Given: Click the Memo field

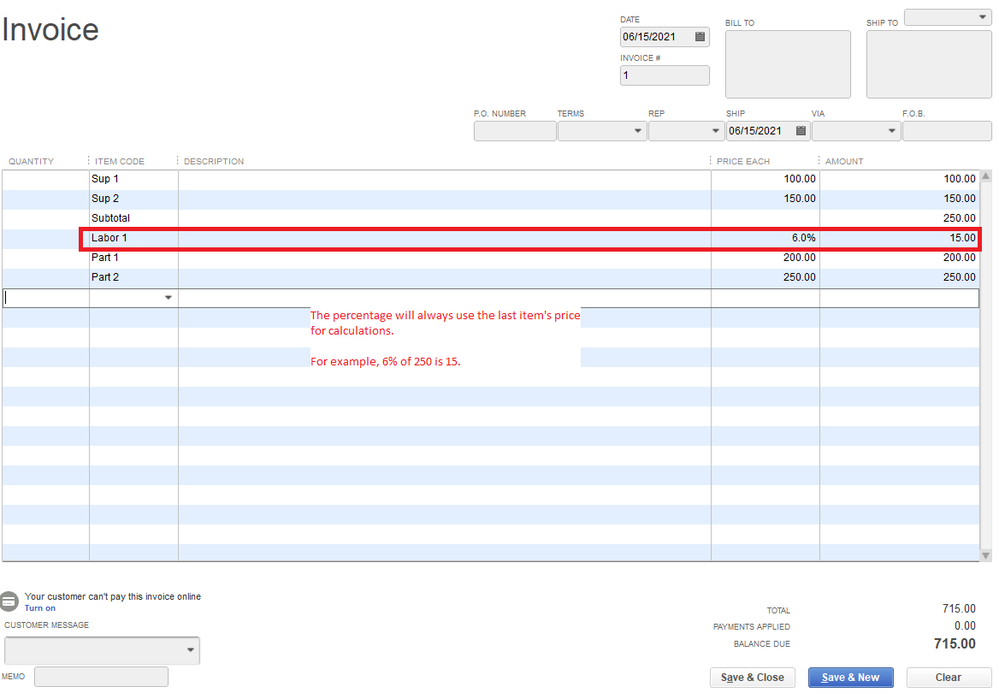Looking at the screenshot, I should 101,677.
